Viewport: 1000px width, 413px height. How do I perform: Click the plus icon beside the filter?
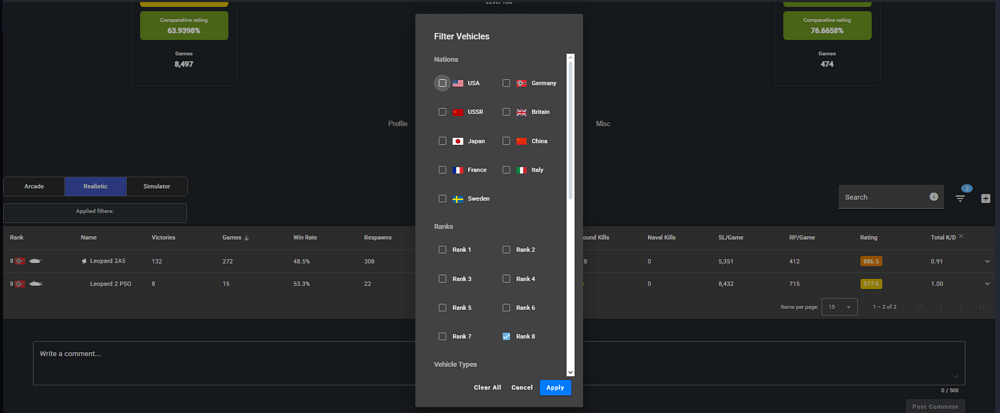tap(986, 198)
